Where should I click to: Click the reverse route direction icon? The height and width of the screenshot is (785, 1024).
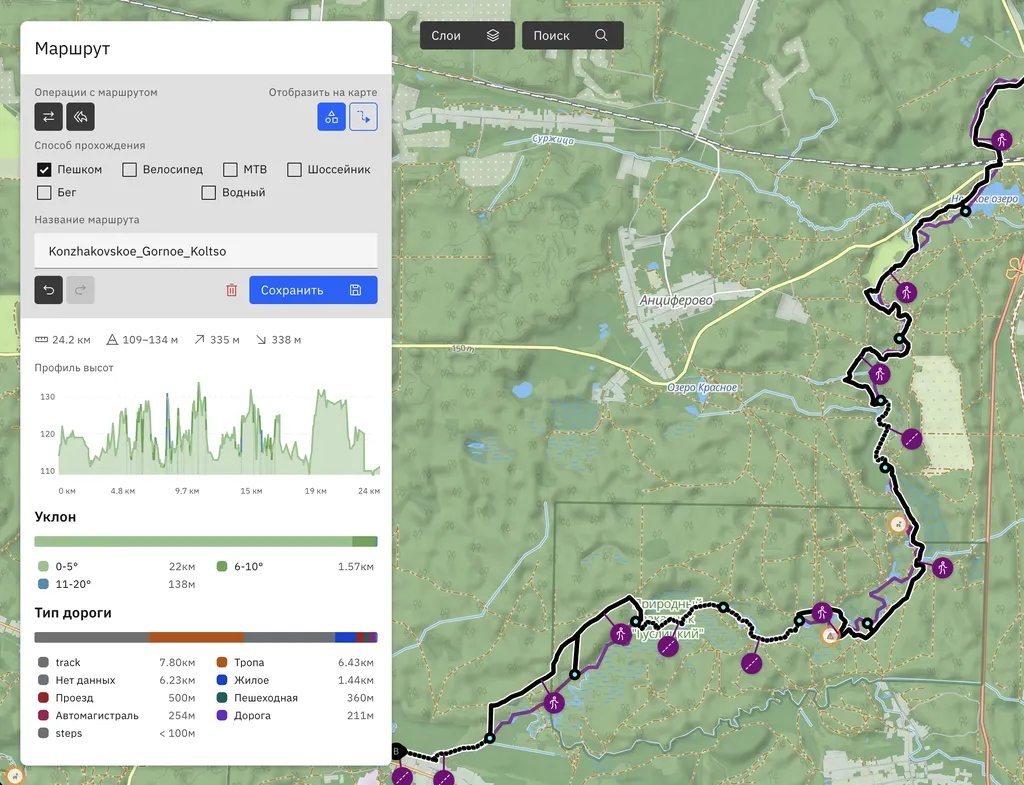pyautogui.click(x=48, y=117)
